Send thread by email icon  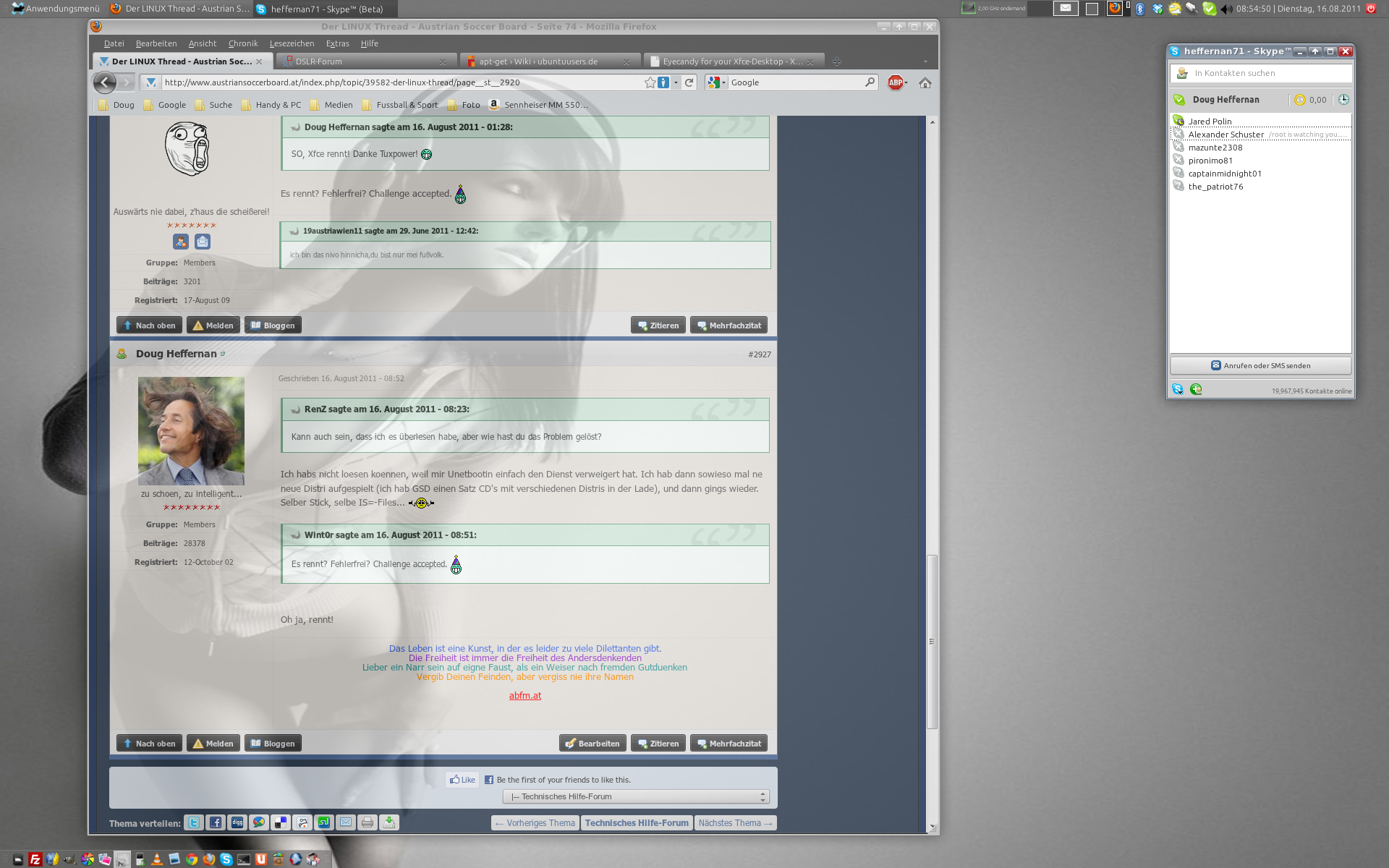(346, 822)
